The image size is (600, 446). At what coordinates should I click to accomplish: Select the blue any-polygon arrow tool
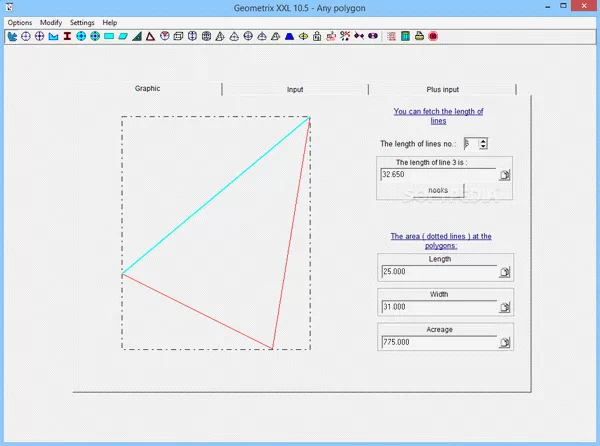click(12, 36)
